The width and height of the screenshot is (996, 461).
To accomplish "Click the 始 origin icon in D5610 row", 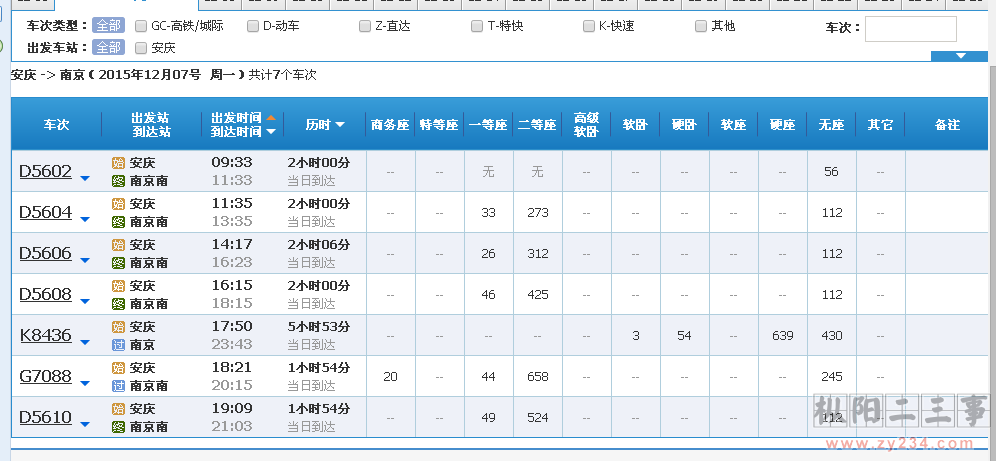I will [x=118, y=408].
